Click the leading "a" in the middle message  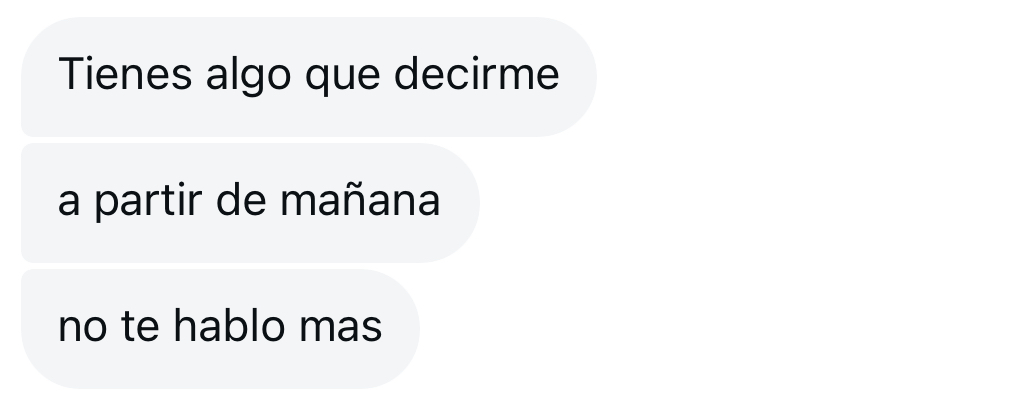[x=69, y=203]
